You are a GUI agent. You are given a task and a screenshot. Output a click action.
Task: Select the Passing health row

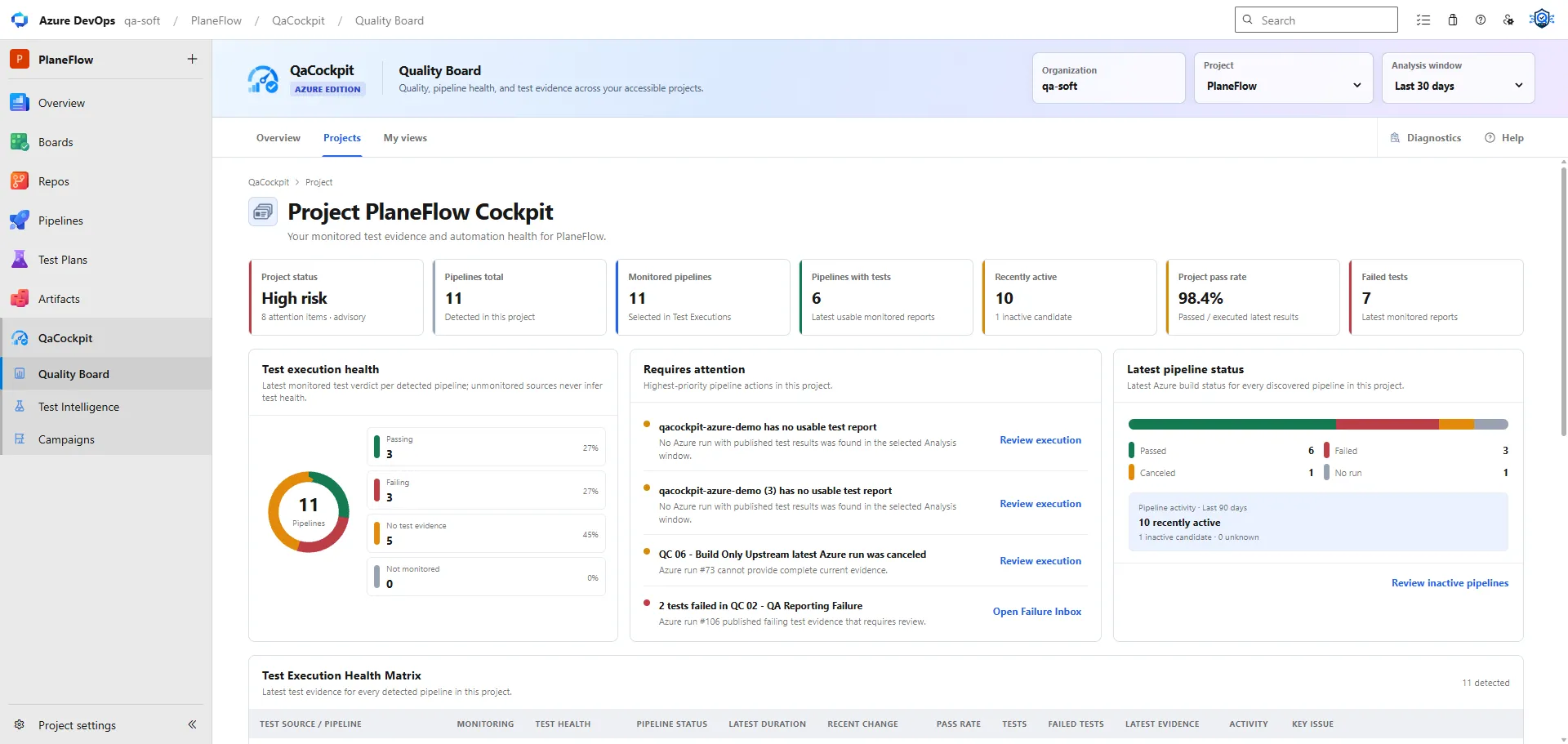[x=486, y=447]
